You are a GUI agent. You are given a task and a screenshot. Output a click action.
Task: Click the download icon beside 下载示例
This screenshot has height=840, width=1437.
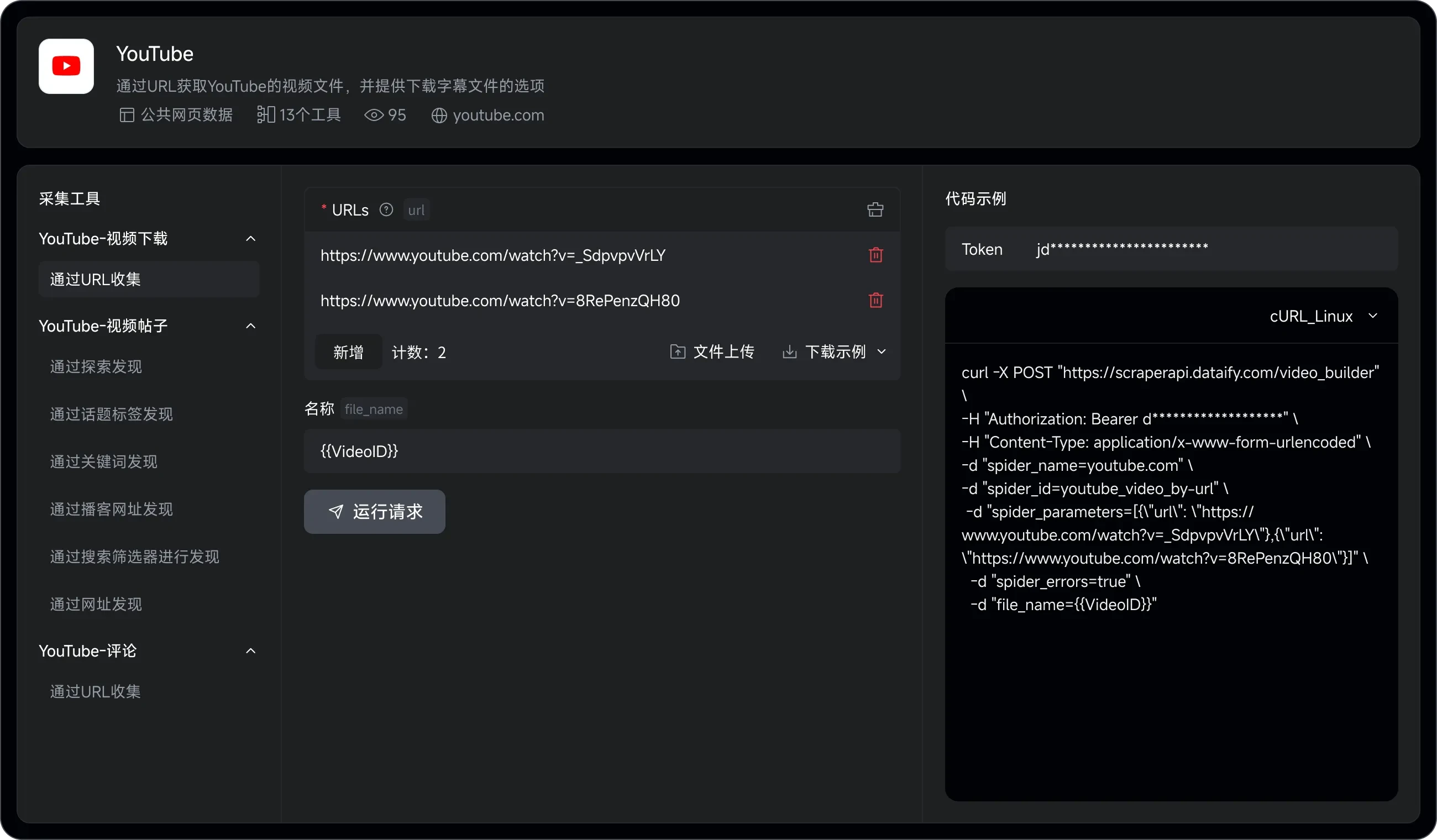[789, 351]
